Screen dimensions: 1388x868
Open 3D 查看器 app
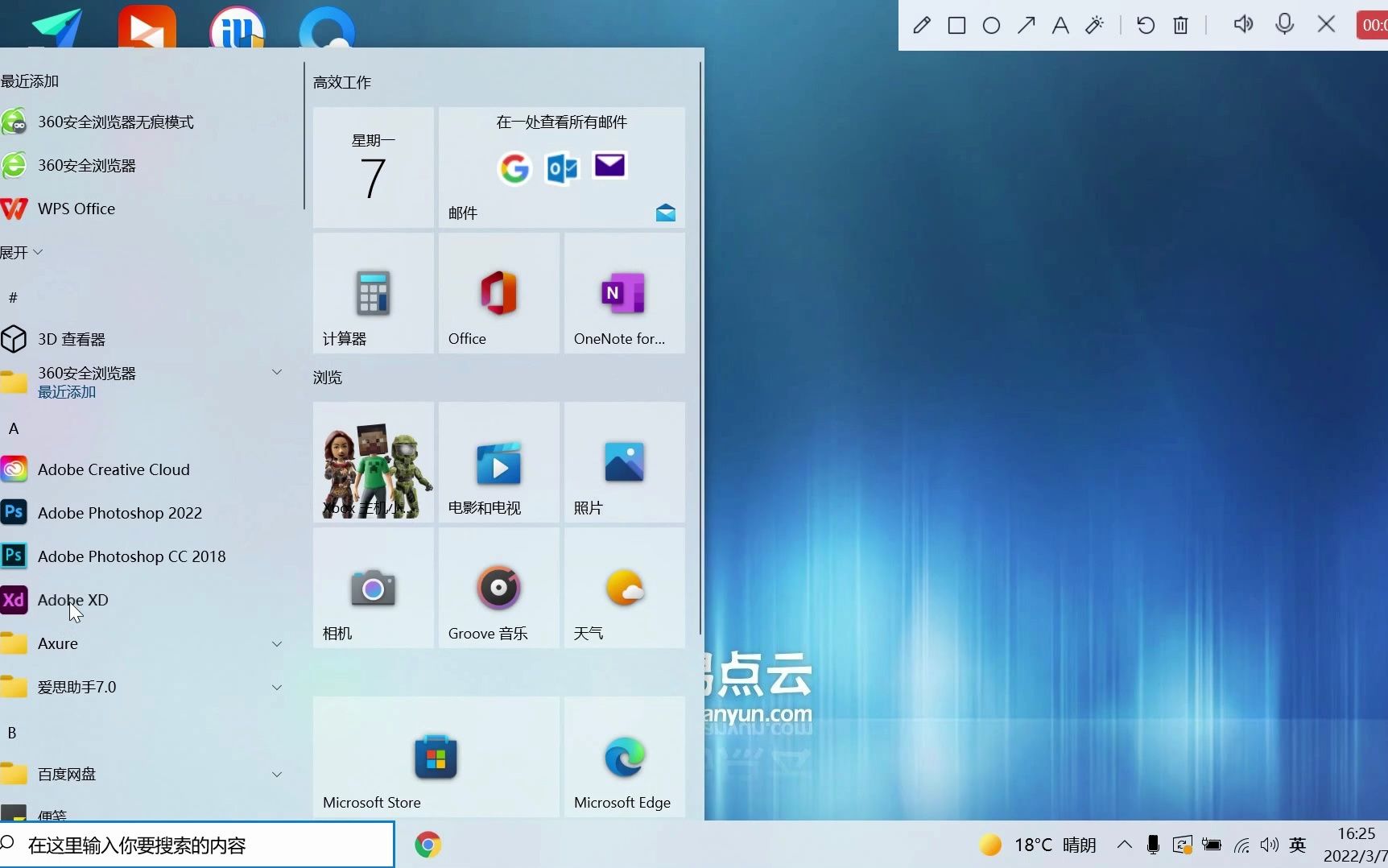click(x=151, y=339)
